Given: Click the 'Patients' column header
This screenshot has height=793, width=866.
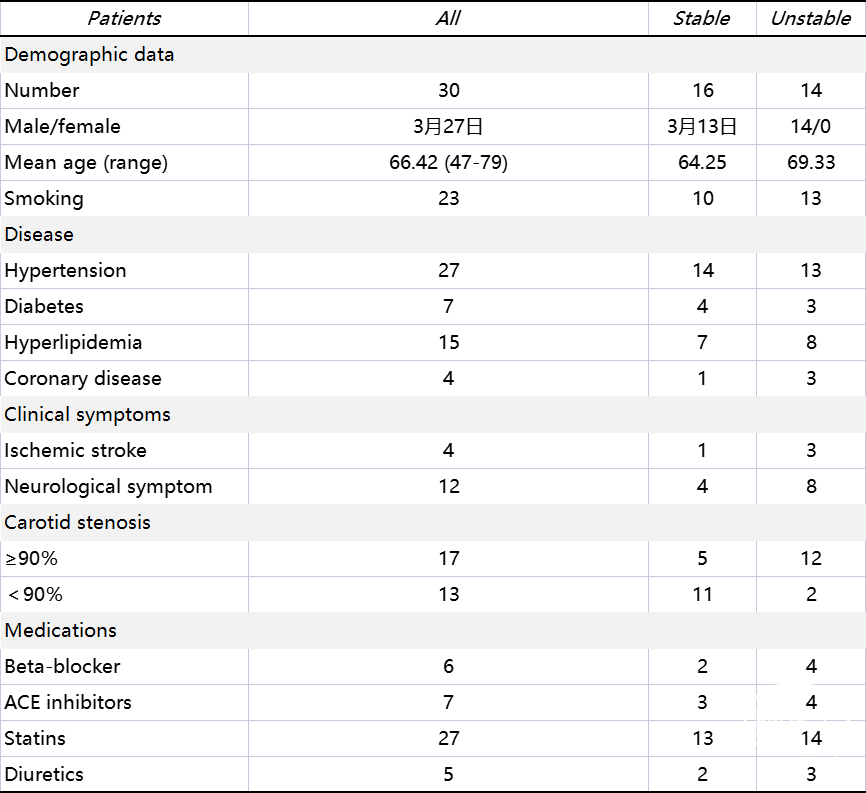Looking at the screenshot, I should [x=124, y=18].
